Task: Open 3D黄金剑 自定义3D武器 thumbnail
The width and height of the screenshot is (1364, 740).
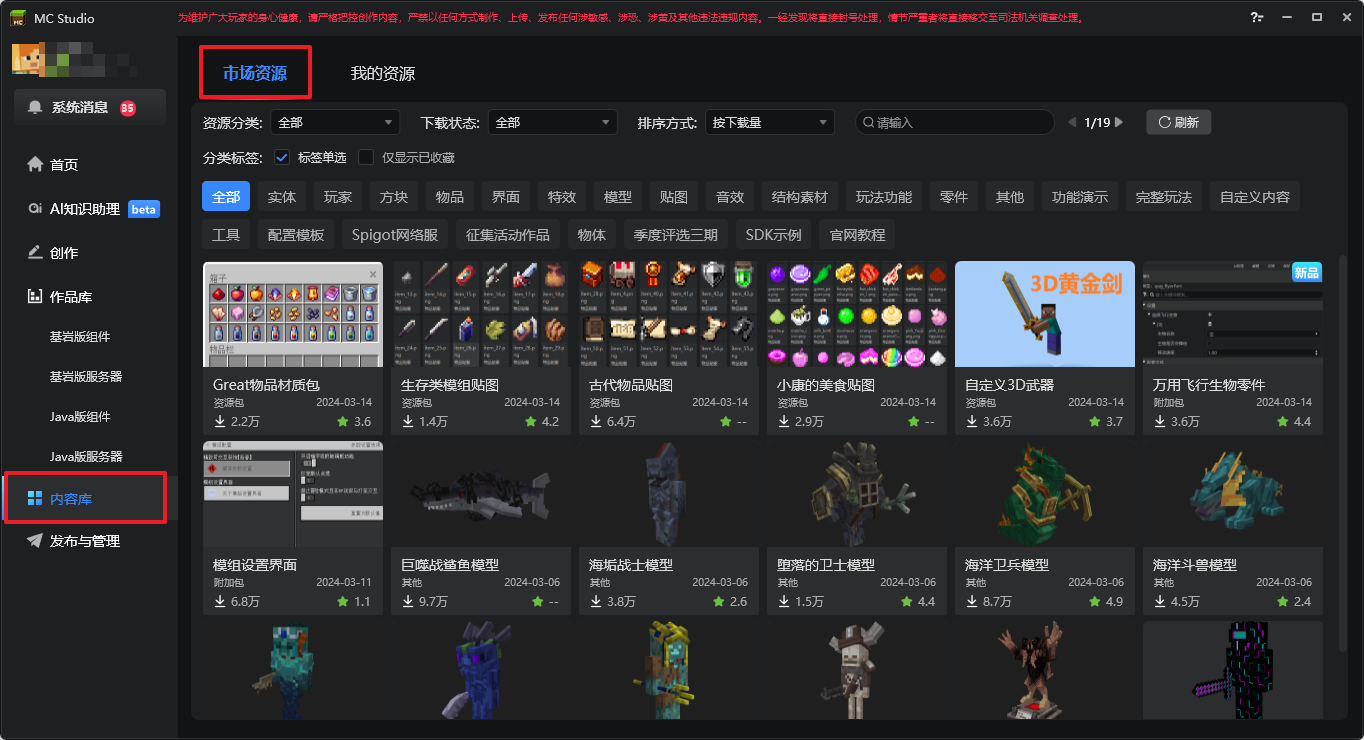Action: [x=1045, y=314]
